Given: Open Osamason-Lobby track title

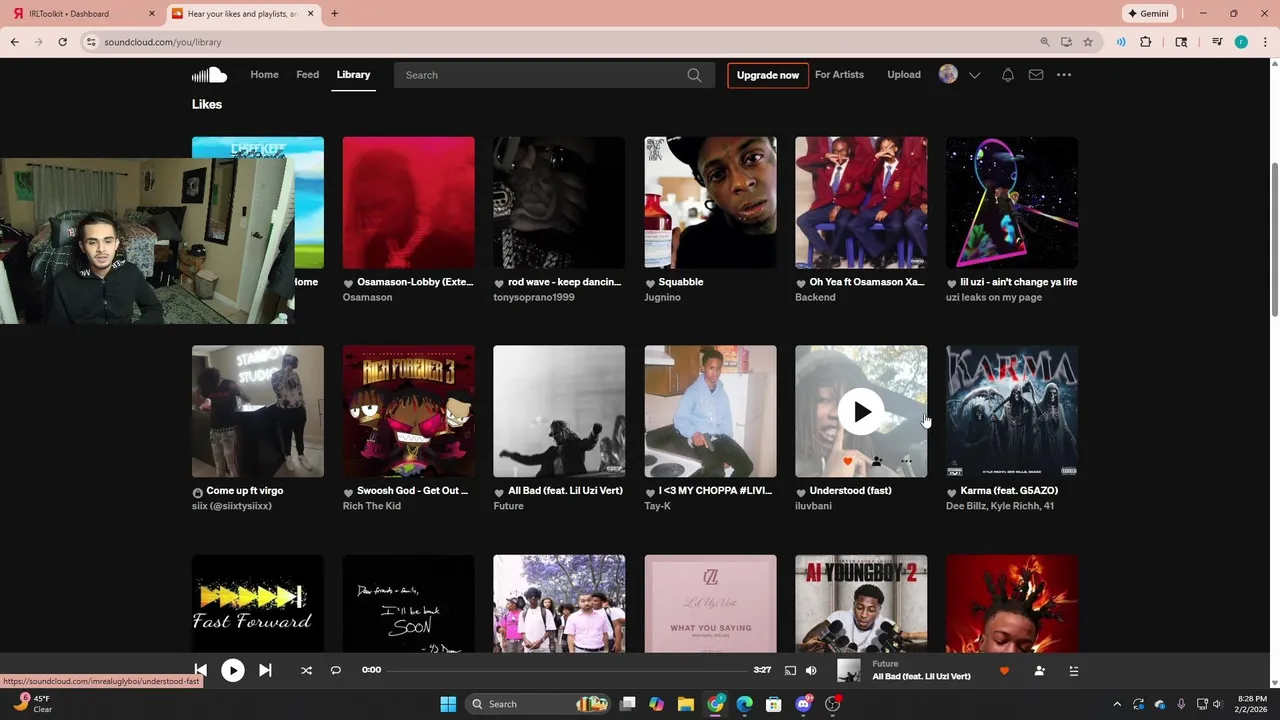Looking at the screenshot, I should click(415, 282).
